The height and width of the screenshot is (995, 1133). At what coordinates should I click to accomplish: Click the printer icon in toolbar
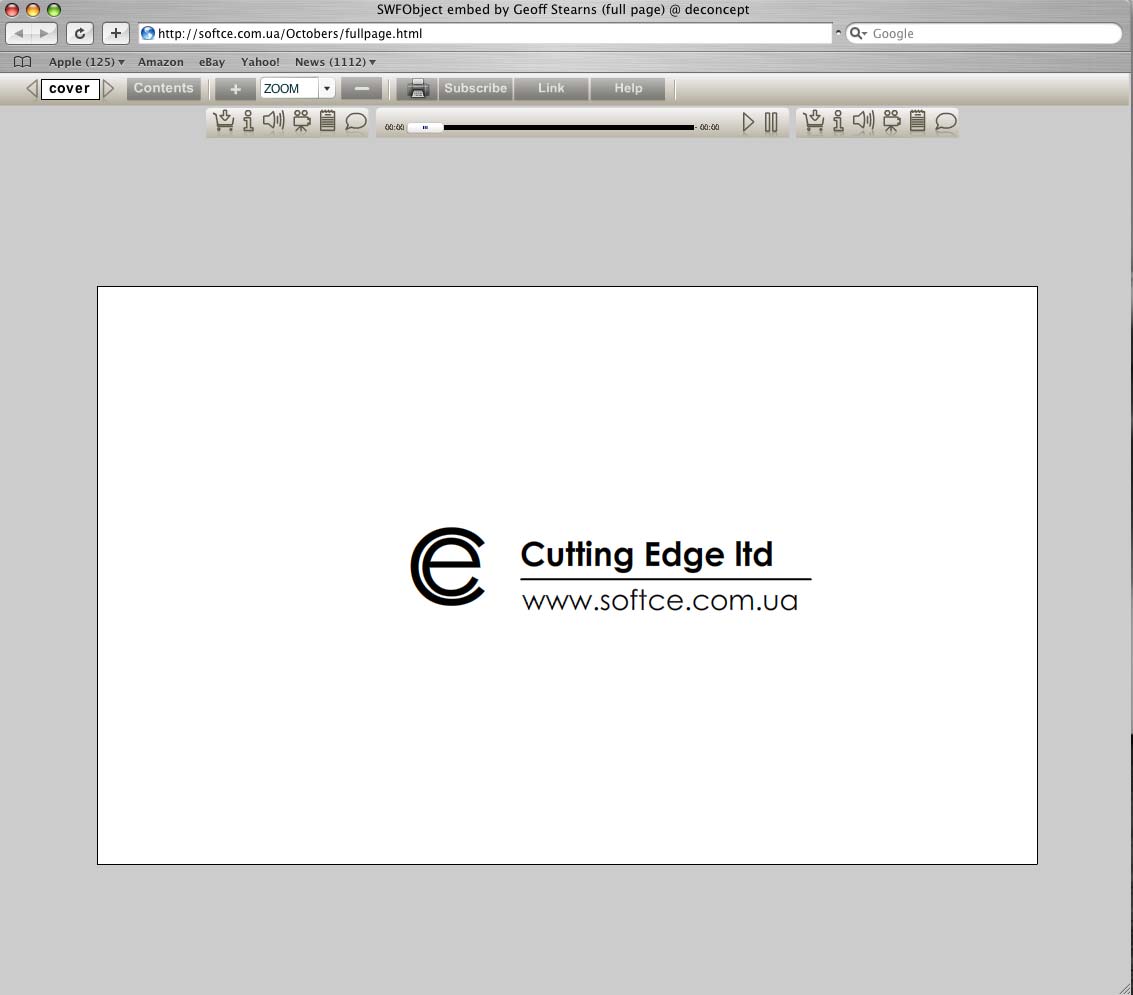coord(418,88)
